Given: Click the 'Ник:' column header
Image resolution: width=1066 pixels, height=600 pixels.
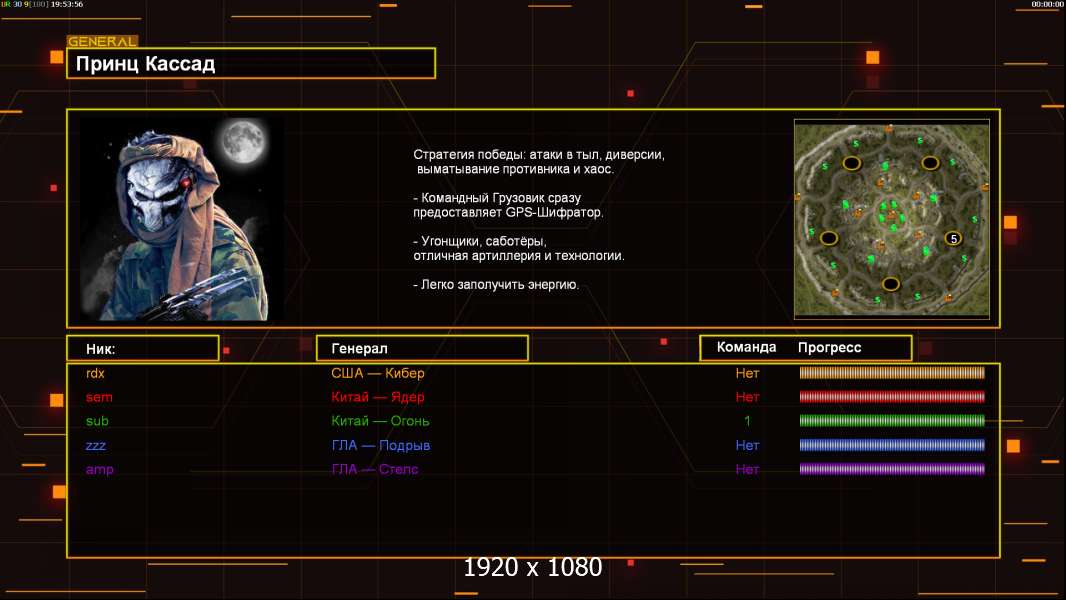Looking at the screenshot, I should [x=143, y=349].
